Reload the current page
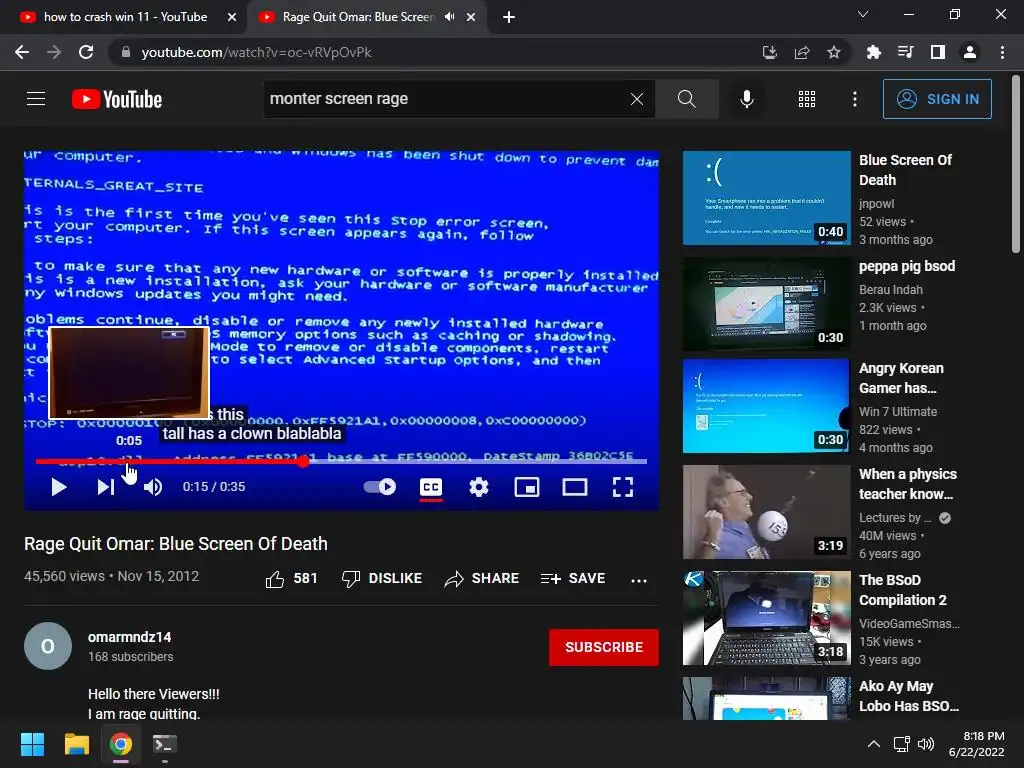This screenshot has height=768, width=1024. [86, 52]
